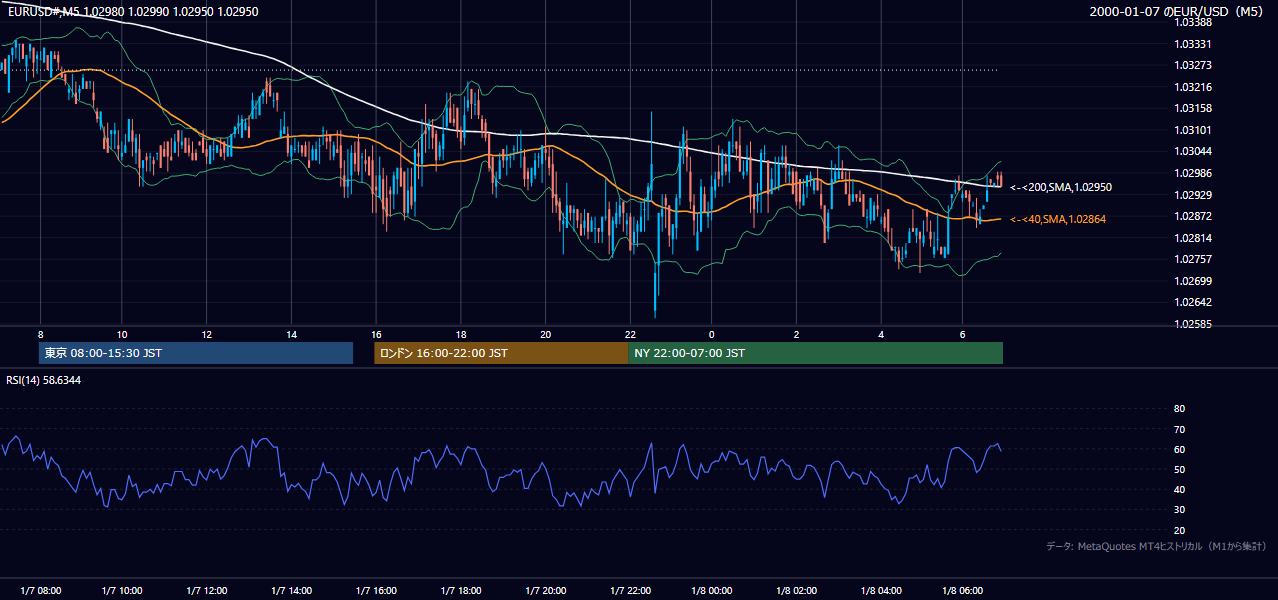Click hour marker 6 under price chart
This screenshot has height=600, width=1278.
(963, 334)
